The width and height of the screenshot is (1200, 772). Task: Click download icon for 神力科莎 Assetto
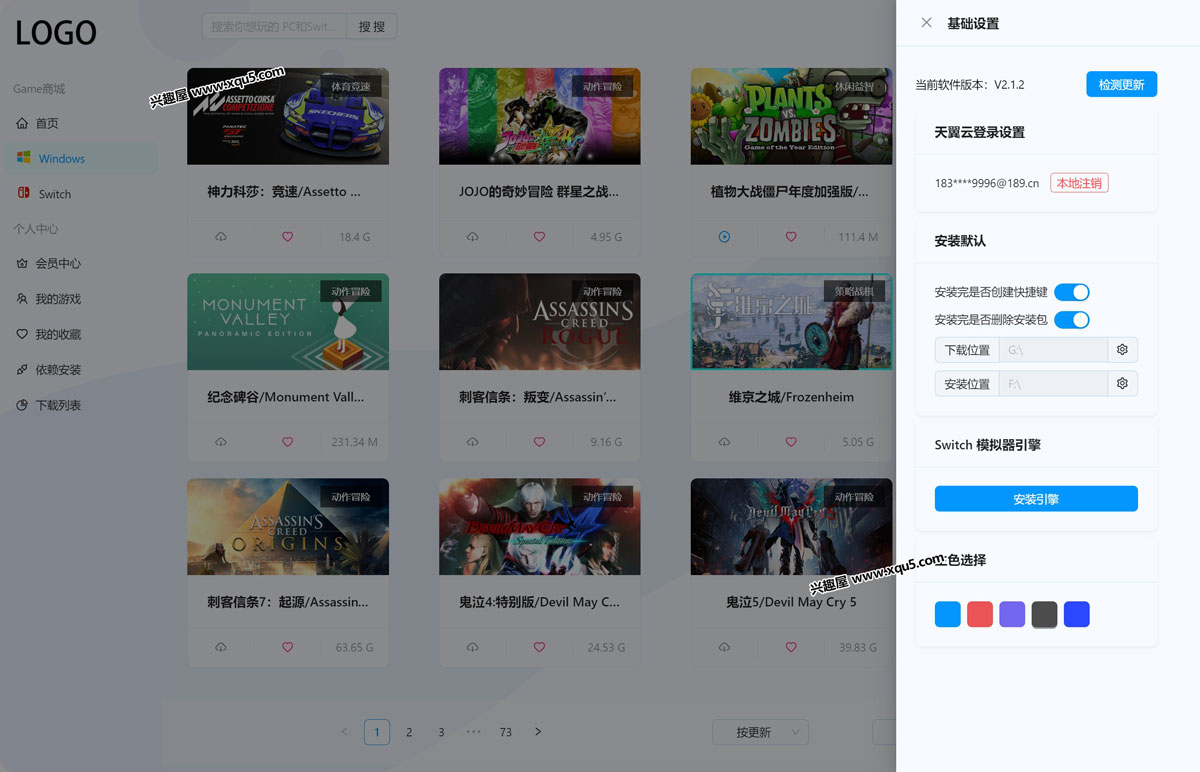click(x=221, y=237)
